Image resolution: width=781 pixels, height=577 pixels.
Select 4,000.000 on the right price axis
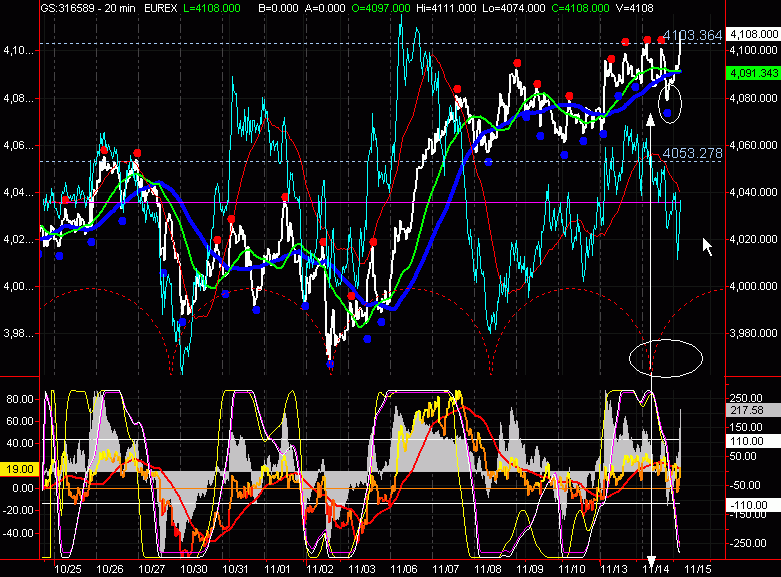(754, 286)
